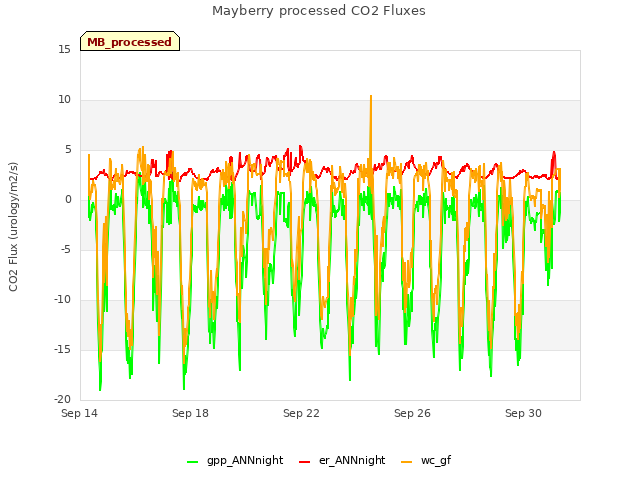Click the y-axis title CO2 Flux
640x480 pixels.
[x=13, y=227]
